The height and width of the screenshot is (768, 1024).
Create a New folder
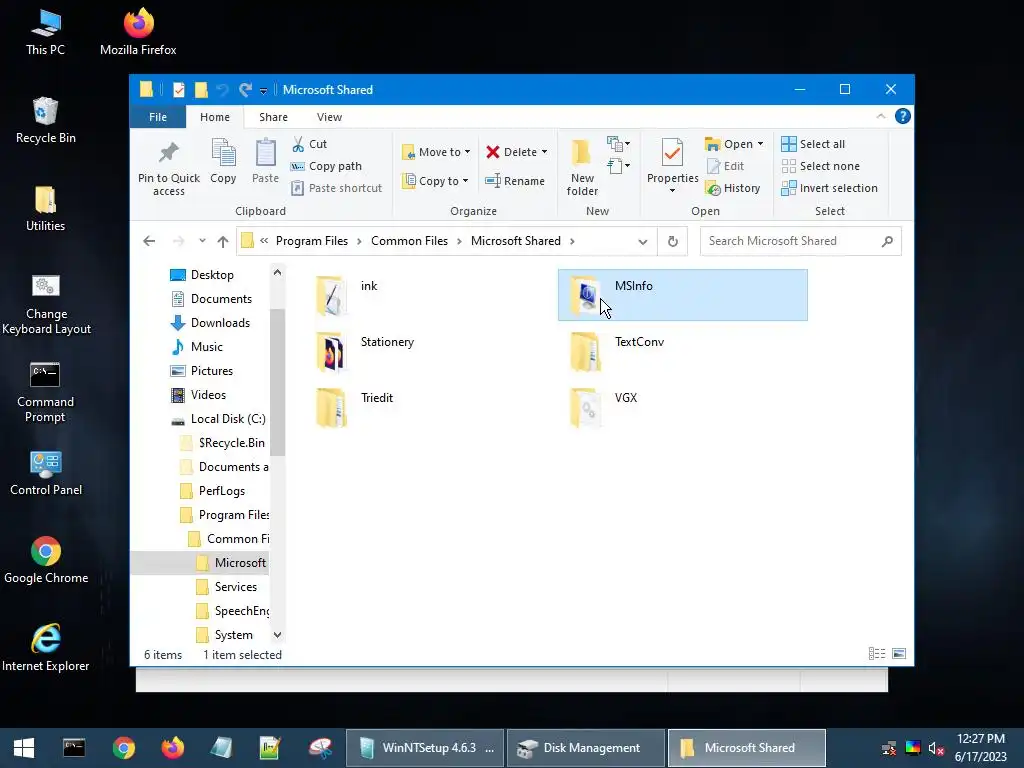582,167
